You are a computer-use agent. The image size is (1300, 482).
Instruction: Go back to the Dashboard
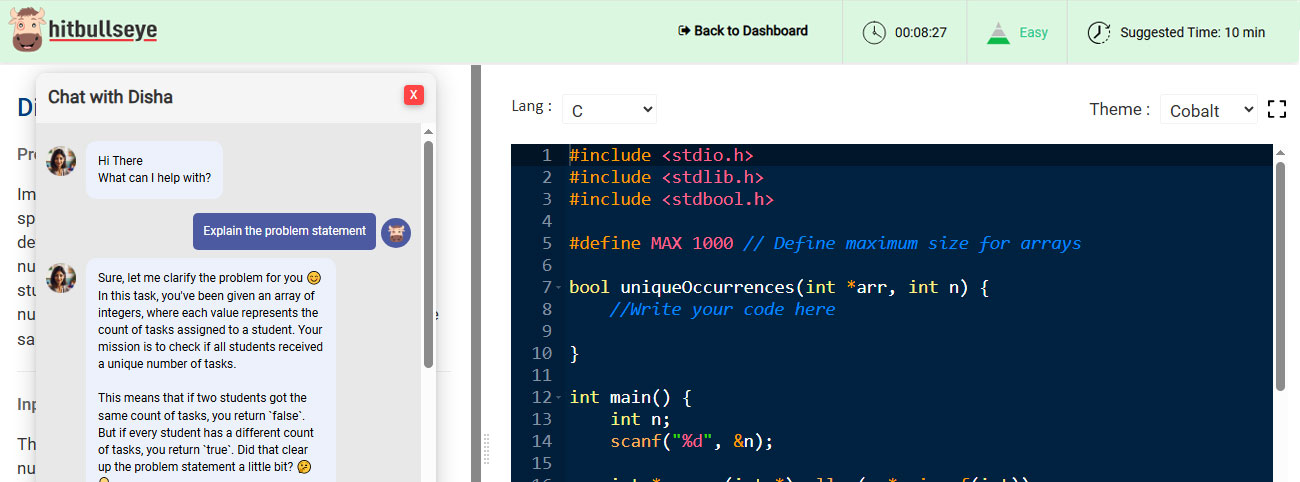pos(742,31)
